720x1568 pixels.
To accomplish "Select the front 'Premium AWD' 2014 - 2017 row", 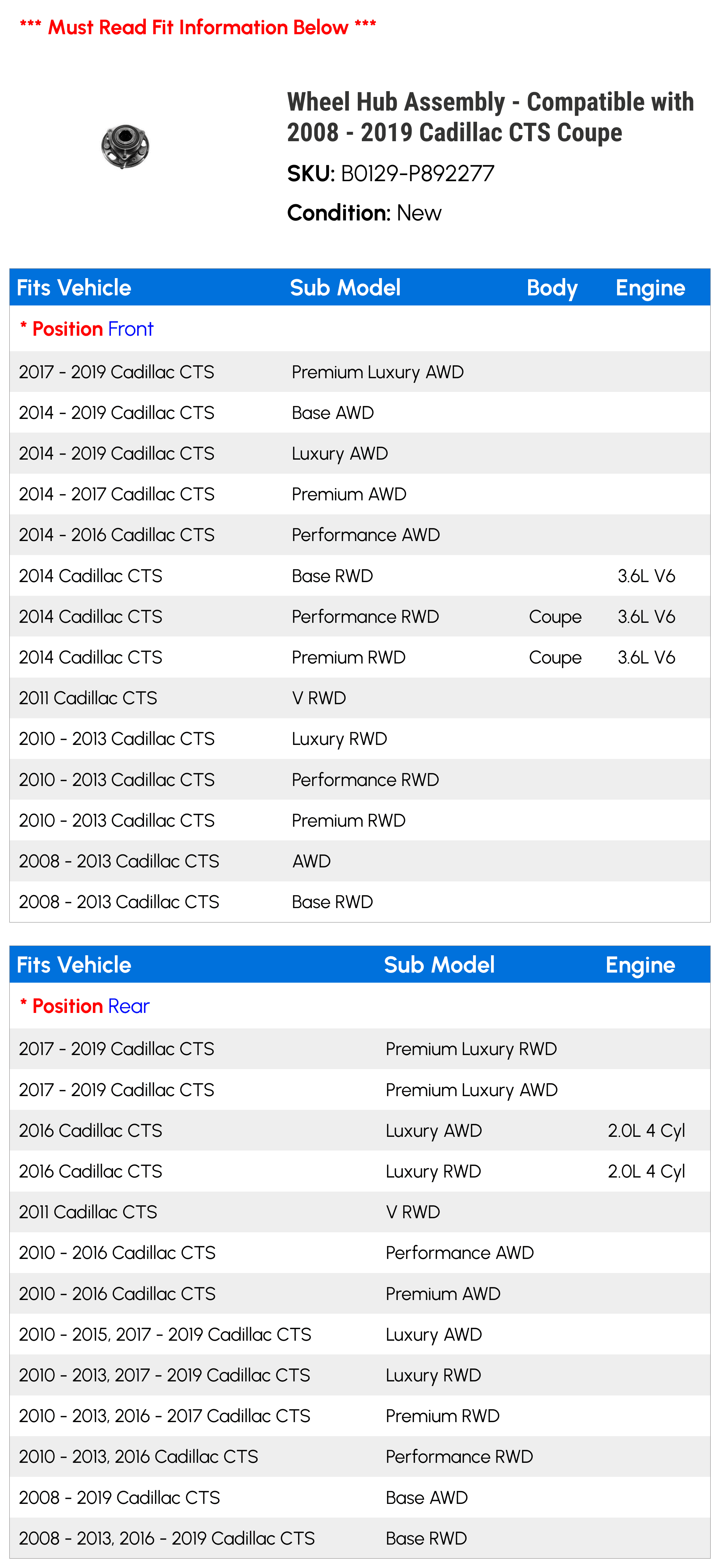I will 360,493.
